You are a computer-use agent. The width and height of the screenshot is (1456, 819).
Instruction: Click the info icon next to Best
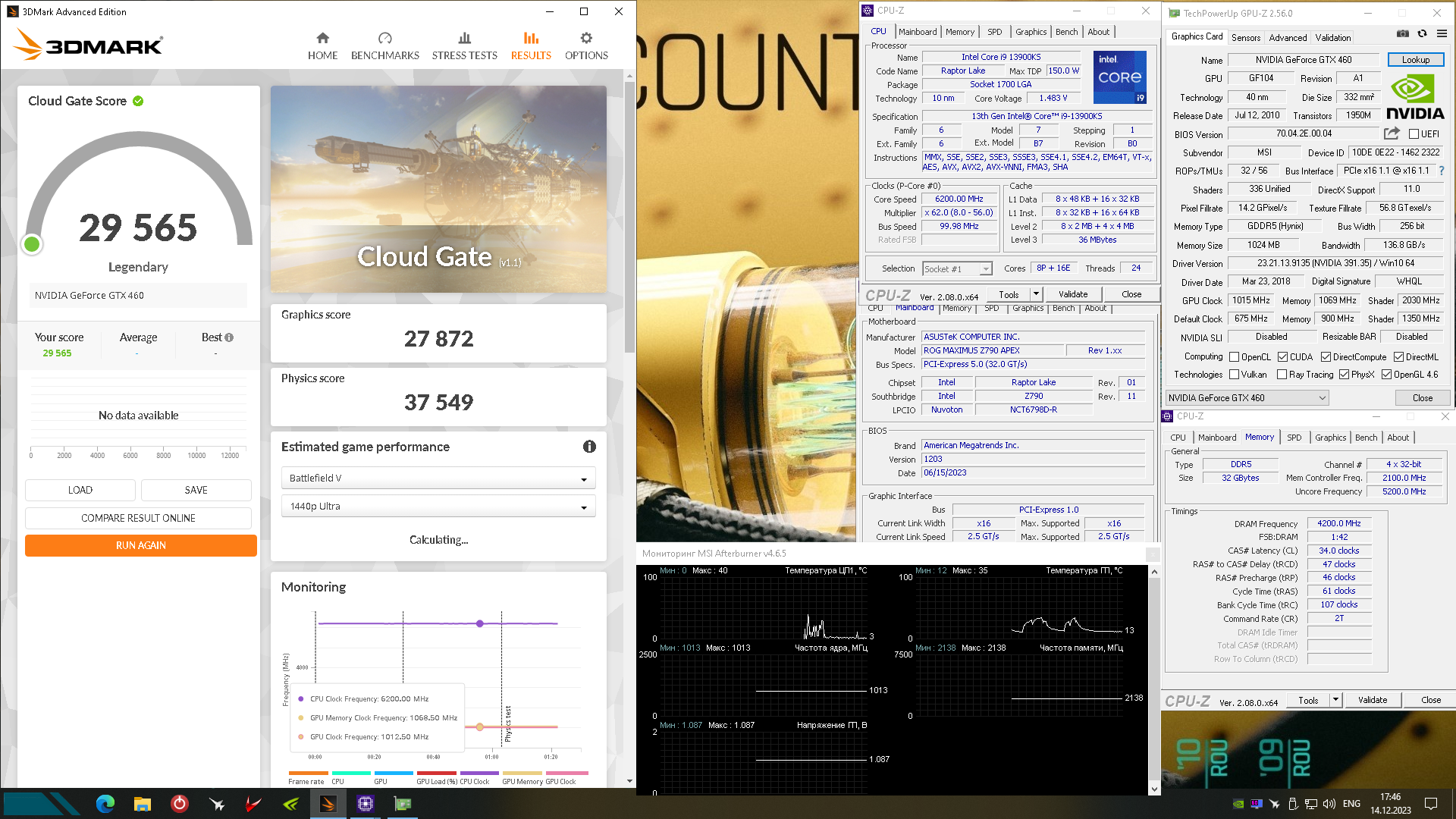pyautogui.click(x=229, y=337)
